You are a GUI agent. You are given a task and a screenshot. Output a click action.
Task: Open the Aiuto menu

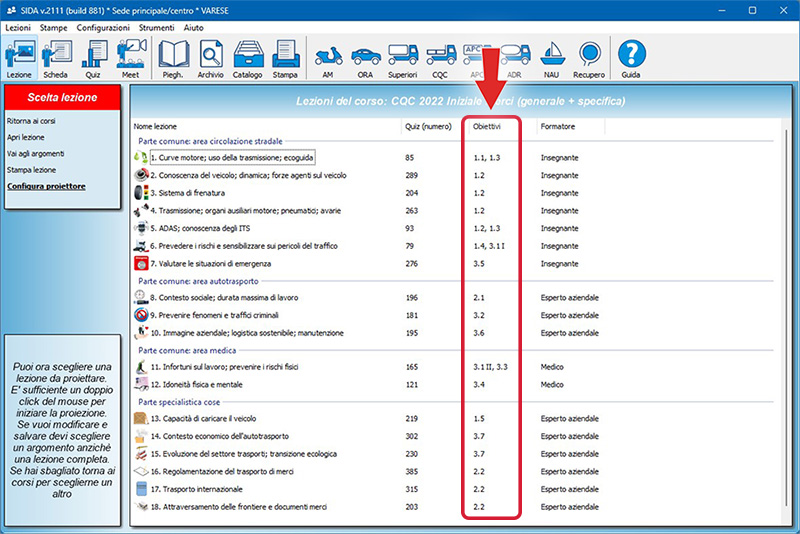(194, 28)
